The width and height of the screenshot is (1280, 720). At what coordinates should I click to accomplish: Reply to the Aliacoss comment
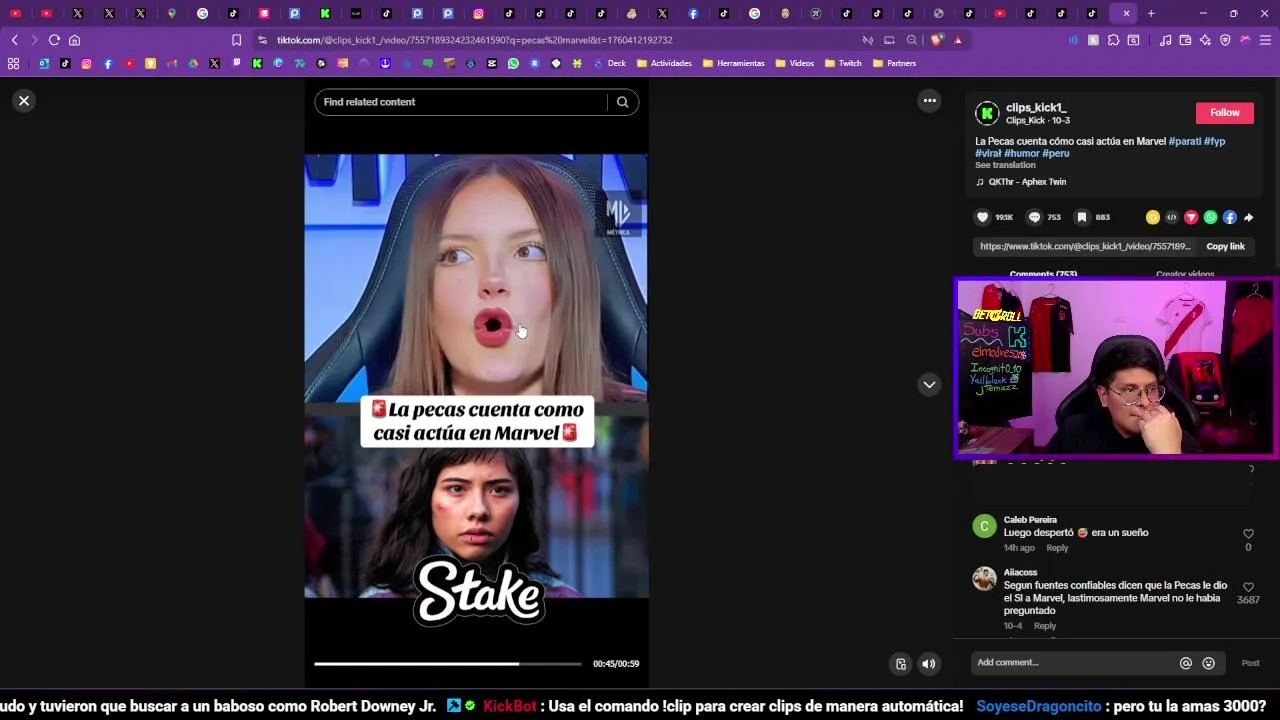pos(1045,626)
